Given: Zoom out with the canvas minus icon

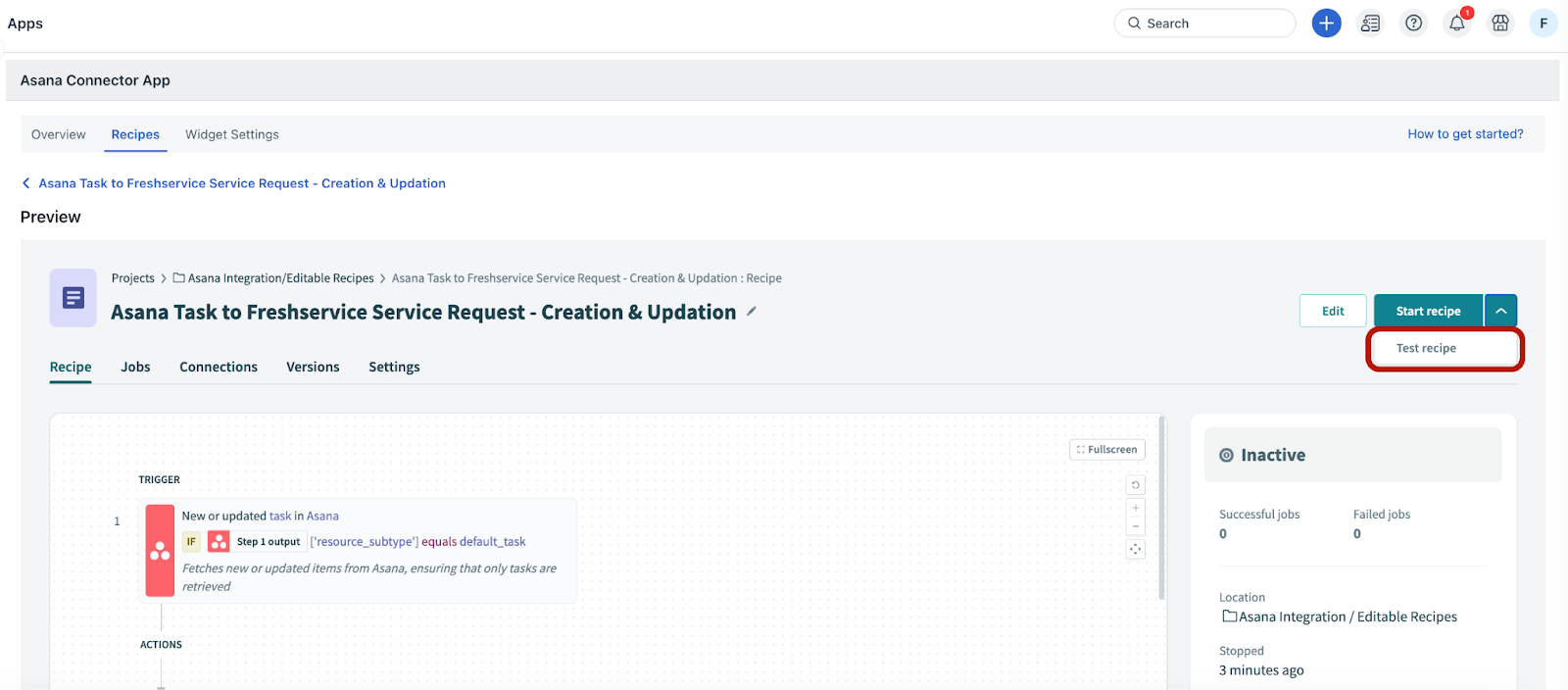Looking at the screenshot, I should tap(1136, 526).
